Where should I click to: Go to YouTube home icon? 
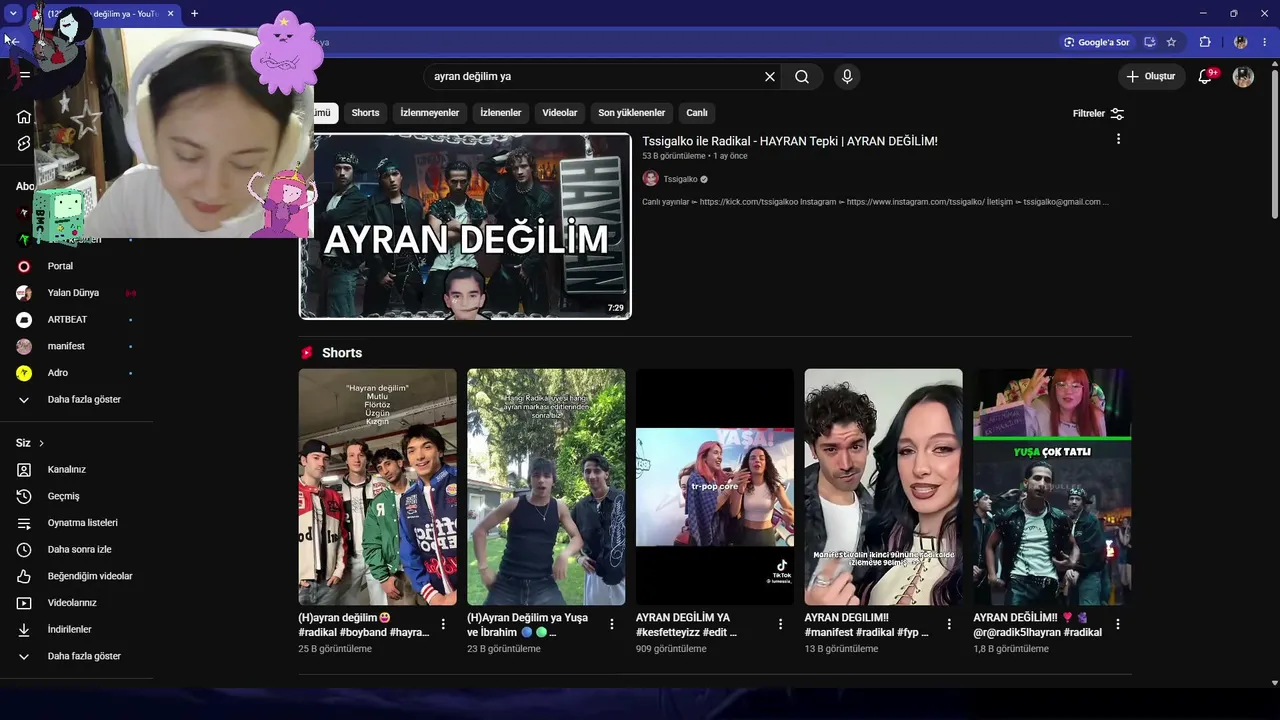pos(24,117)
